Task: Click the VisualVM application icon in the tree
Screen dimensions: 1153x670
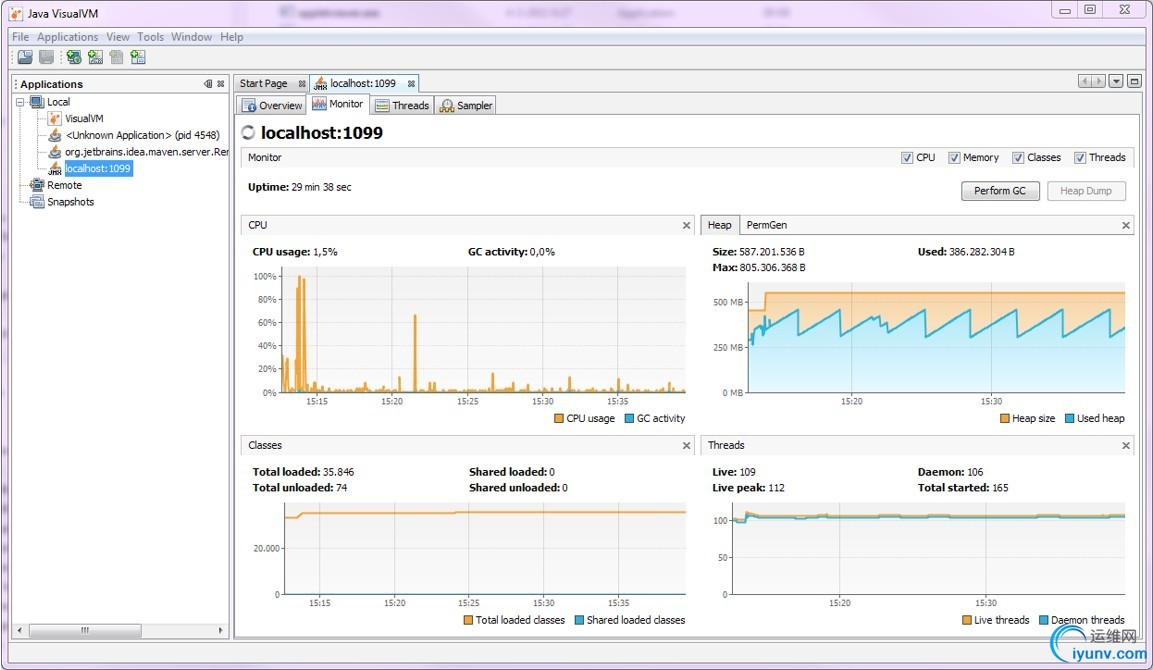Action: coord(55,118)
